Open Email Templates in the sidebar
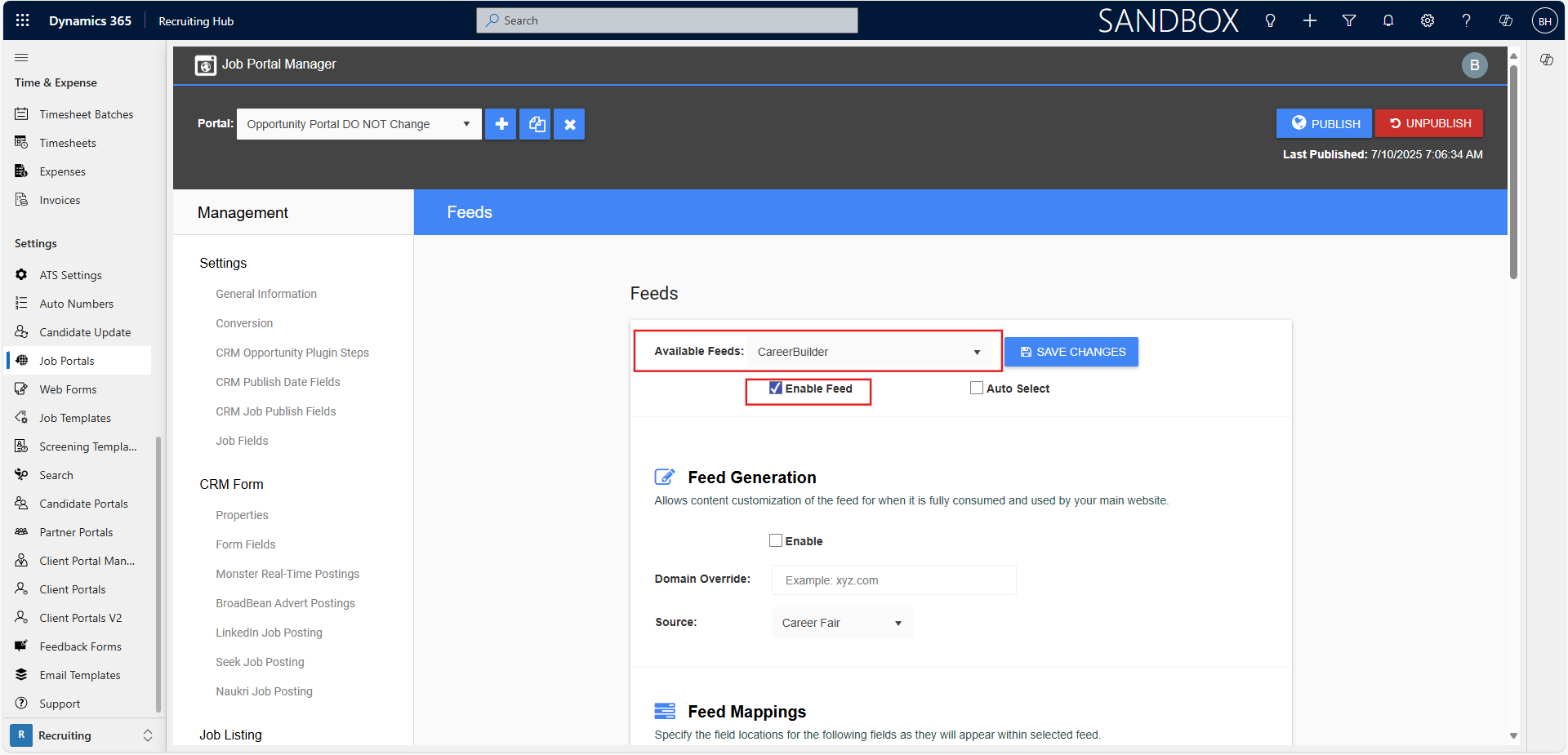 point(78,675)
